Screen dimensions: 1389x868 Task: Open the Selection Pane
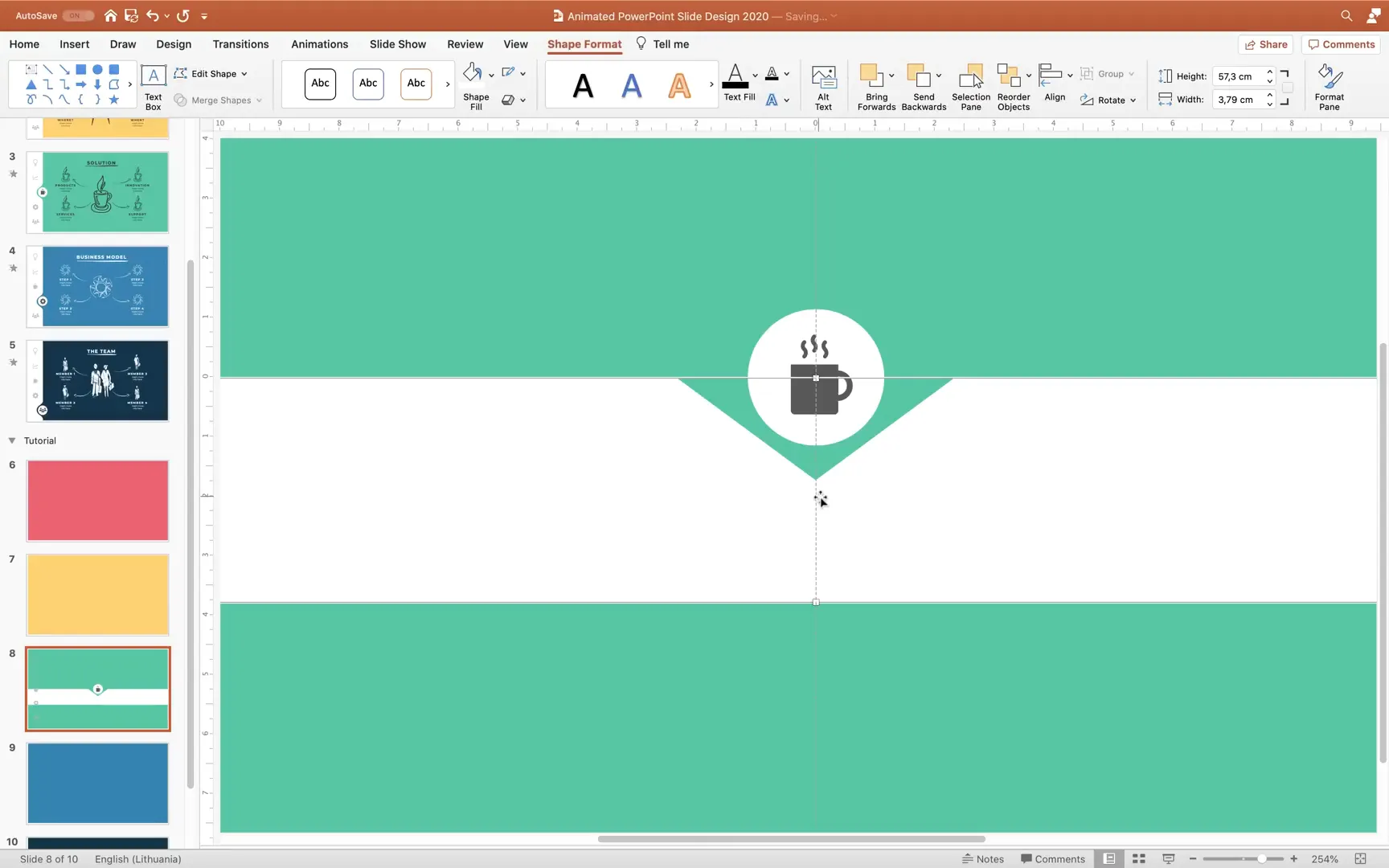pos(971,86)
